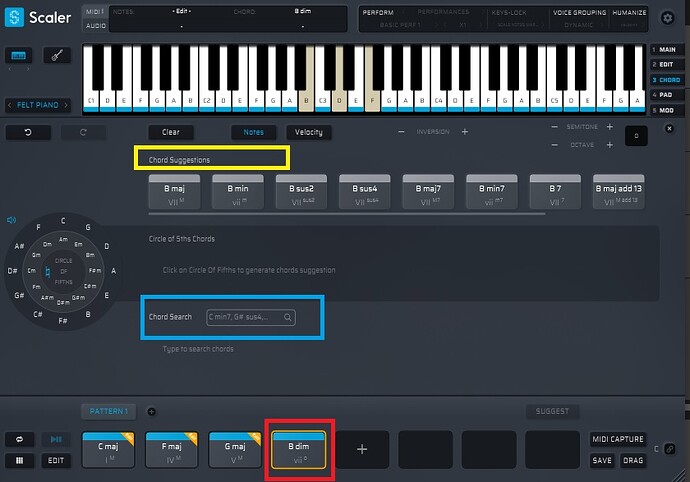The height and width of the screenshot is (482, 690).
Task: Choose the B maj add 13 suggestion
Action: [619, 192]
